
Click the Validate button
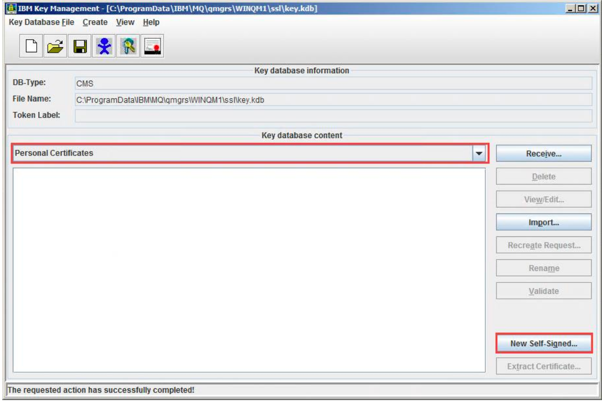(544, 291)
